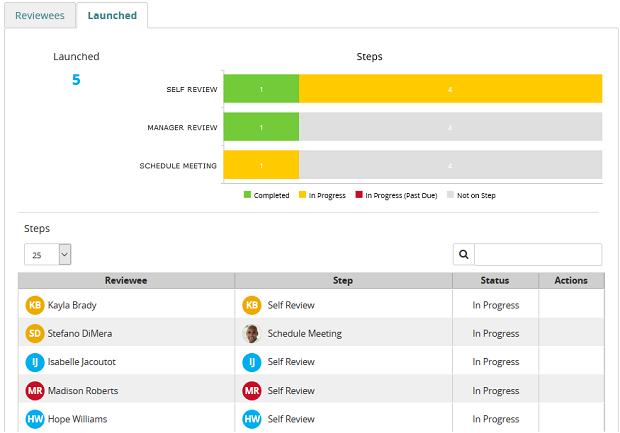Screen dimensions: 620x433
Task: Toggle the Not on Step gray swatch
Action: click(x=450, y=195)
